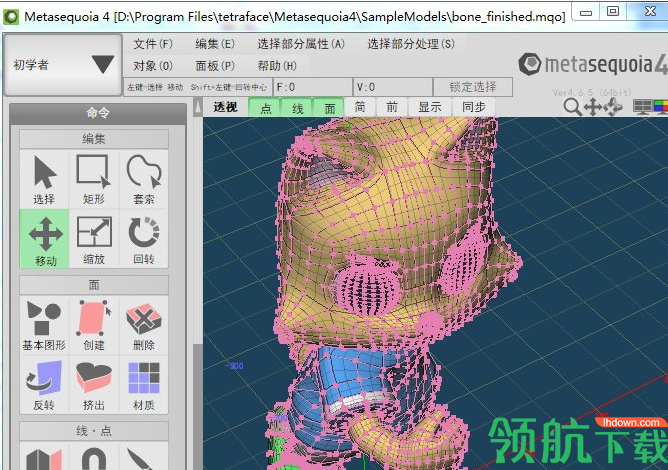Click the colored monitor display icon
This screenshot has width=668, height=470.
point(661,107)
